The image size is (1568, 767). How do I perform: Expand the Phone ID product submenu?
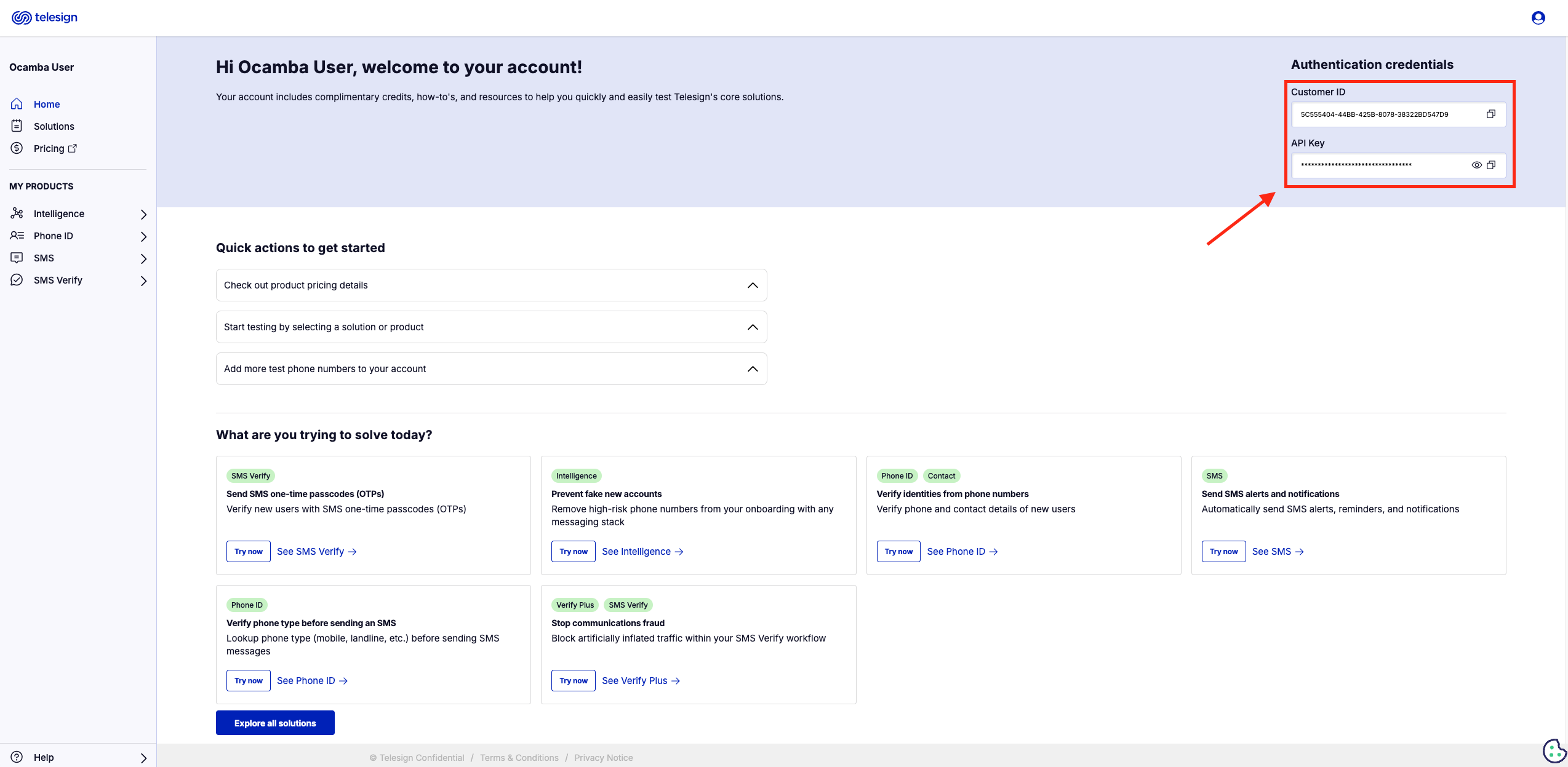[x=143, y=236]
